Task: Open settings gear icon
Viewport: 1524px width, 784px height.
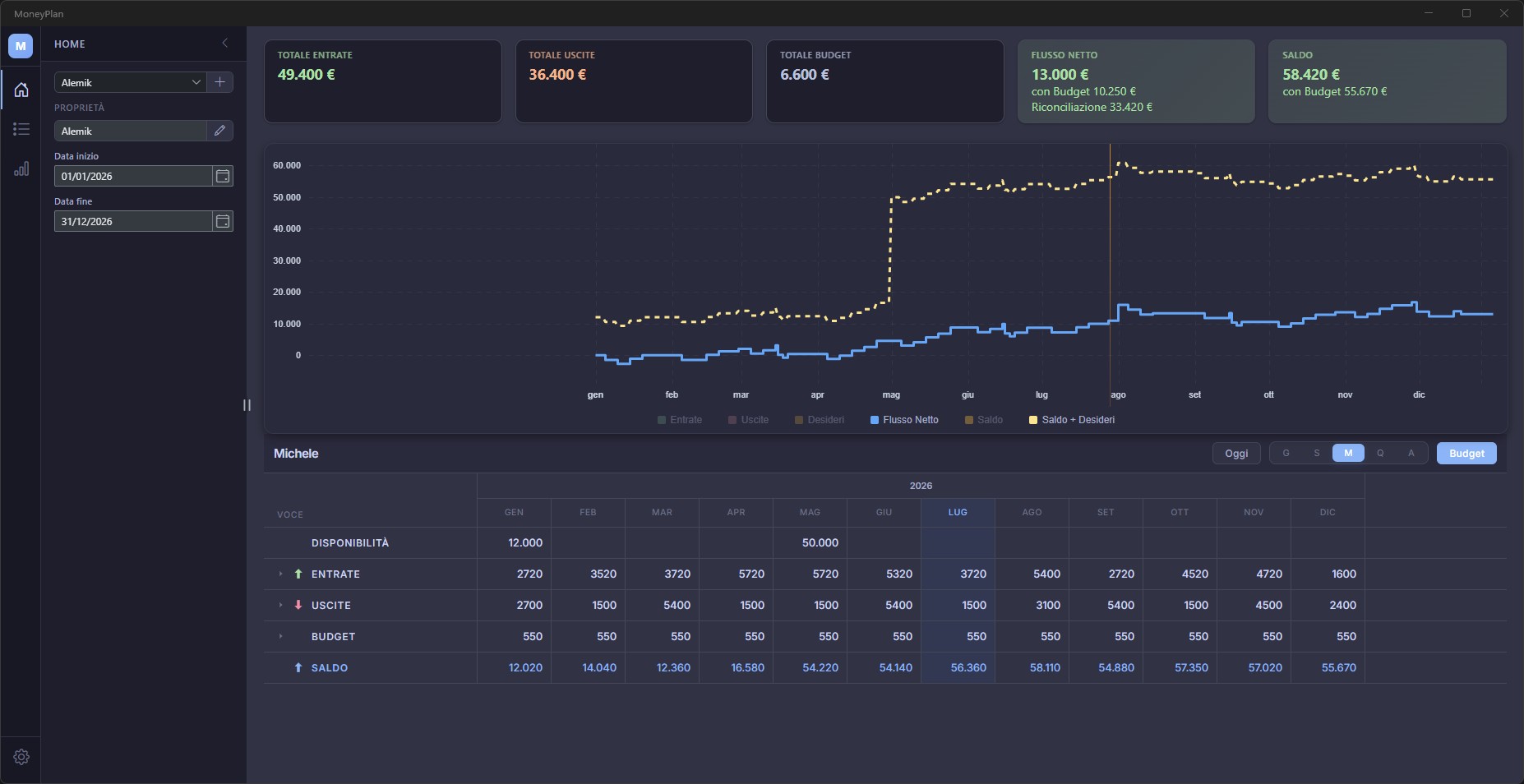Action: [x=21, y=757]
